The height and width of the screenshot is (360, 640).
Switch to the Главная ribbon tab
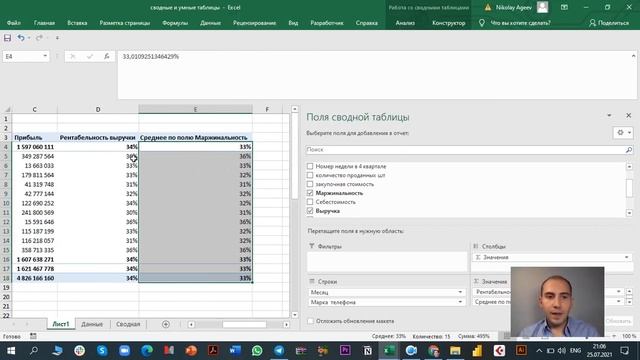click(x=44, y=23)
